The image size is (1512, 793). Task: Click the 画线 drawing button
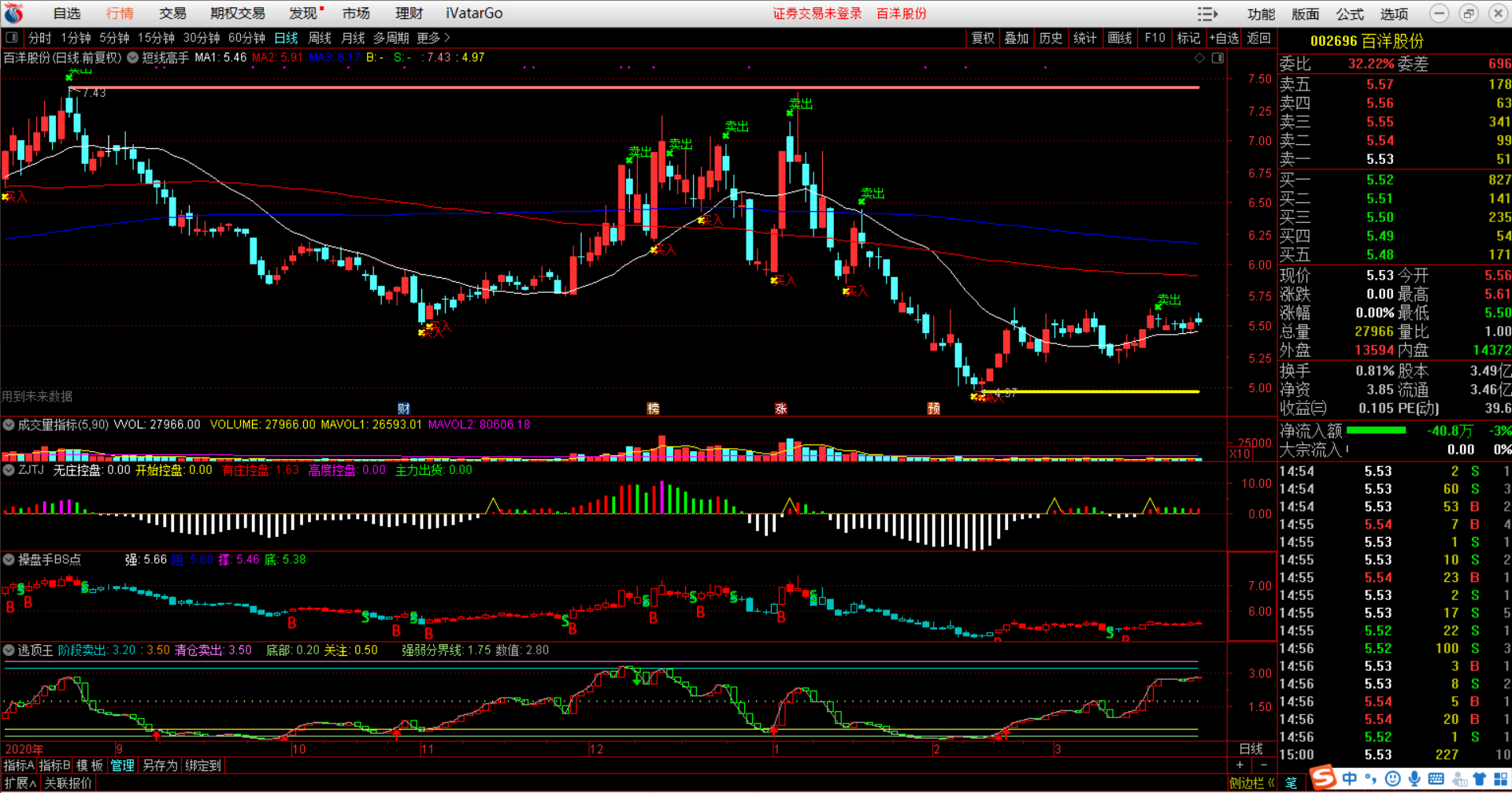coord(1120,38)
